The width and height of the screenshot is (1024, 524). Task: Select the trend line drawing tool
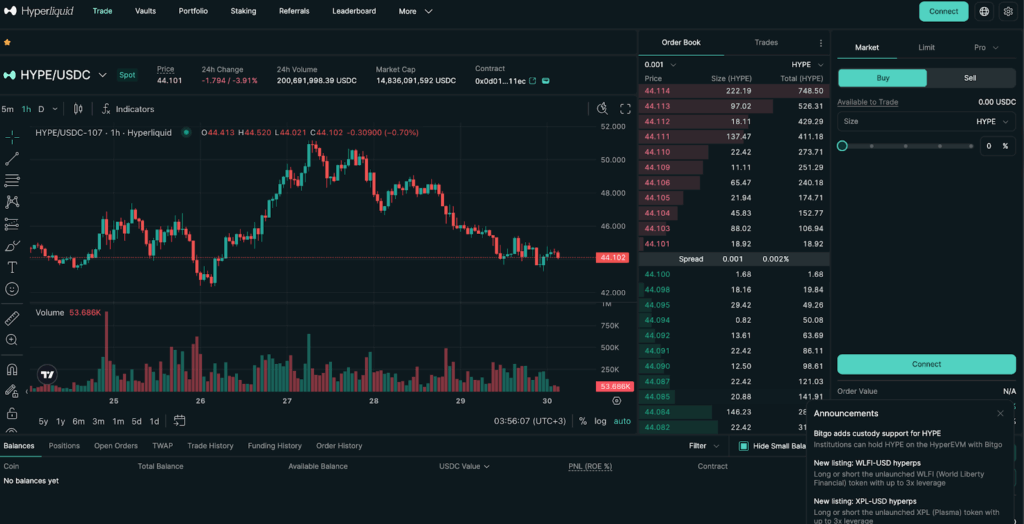12,158
